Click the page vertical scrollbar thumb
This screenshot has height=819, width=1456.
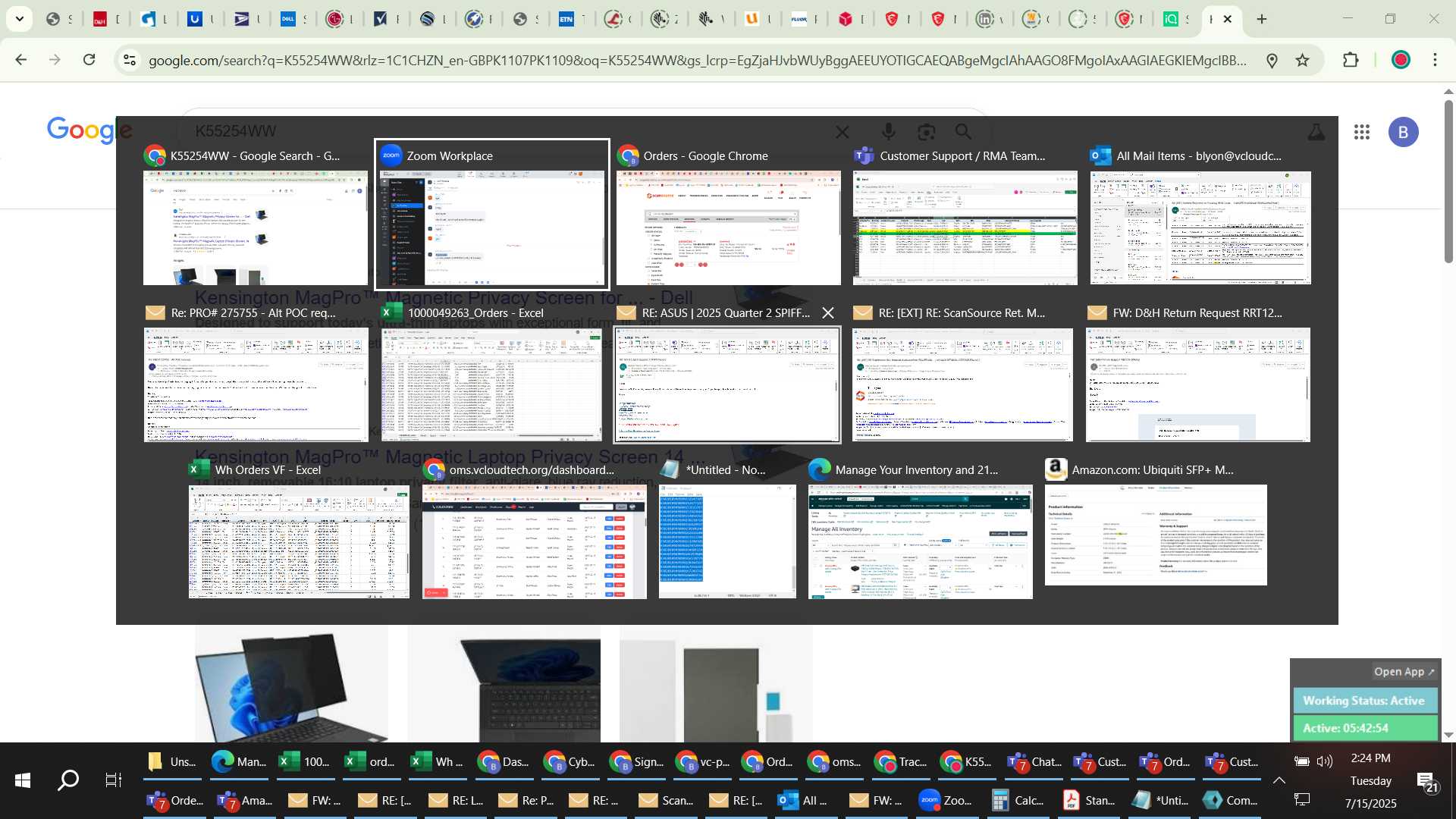[x=1448, y=182]
